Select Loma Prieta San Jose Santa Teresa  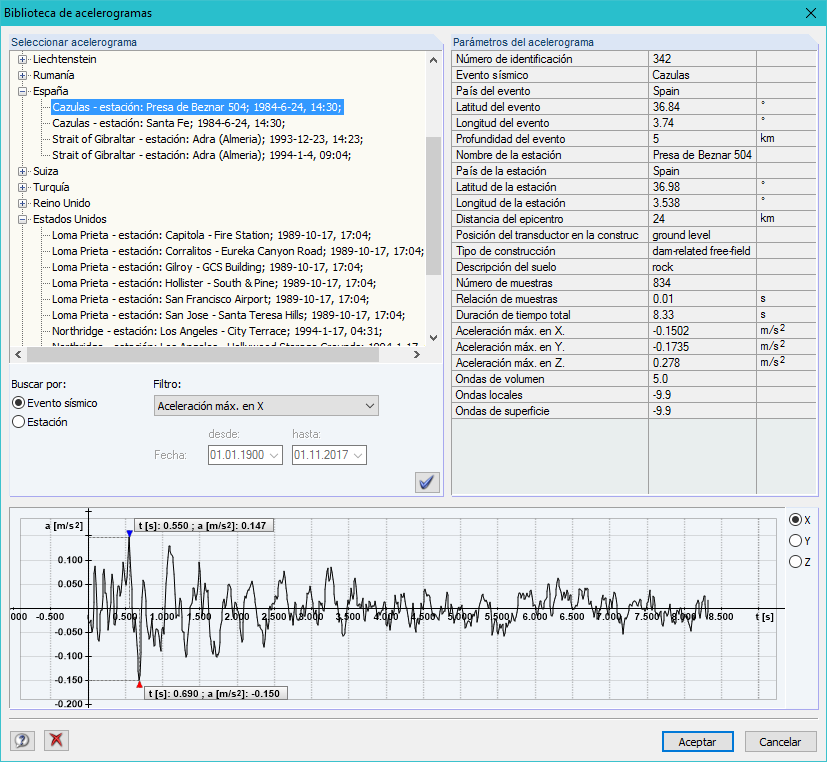click(228, 315)
